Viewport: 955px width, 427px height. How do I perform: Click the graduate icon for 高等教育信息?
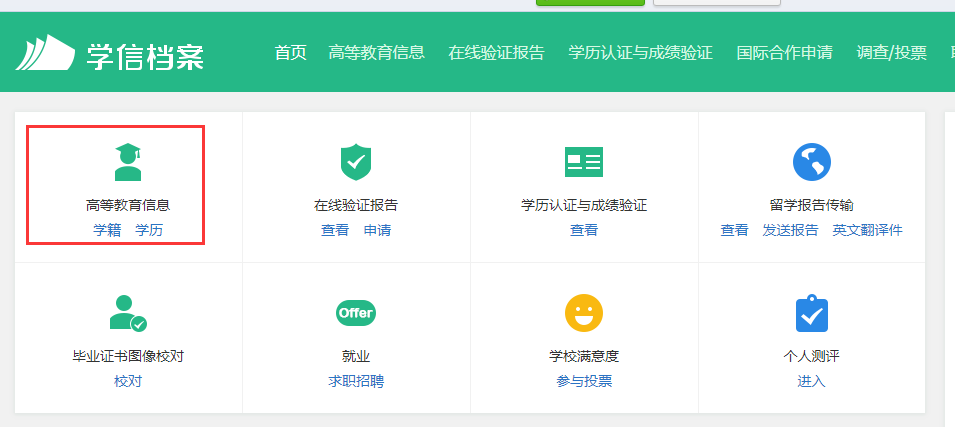click(x=128, y=162)
